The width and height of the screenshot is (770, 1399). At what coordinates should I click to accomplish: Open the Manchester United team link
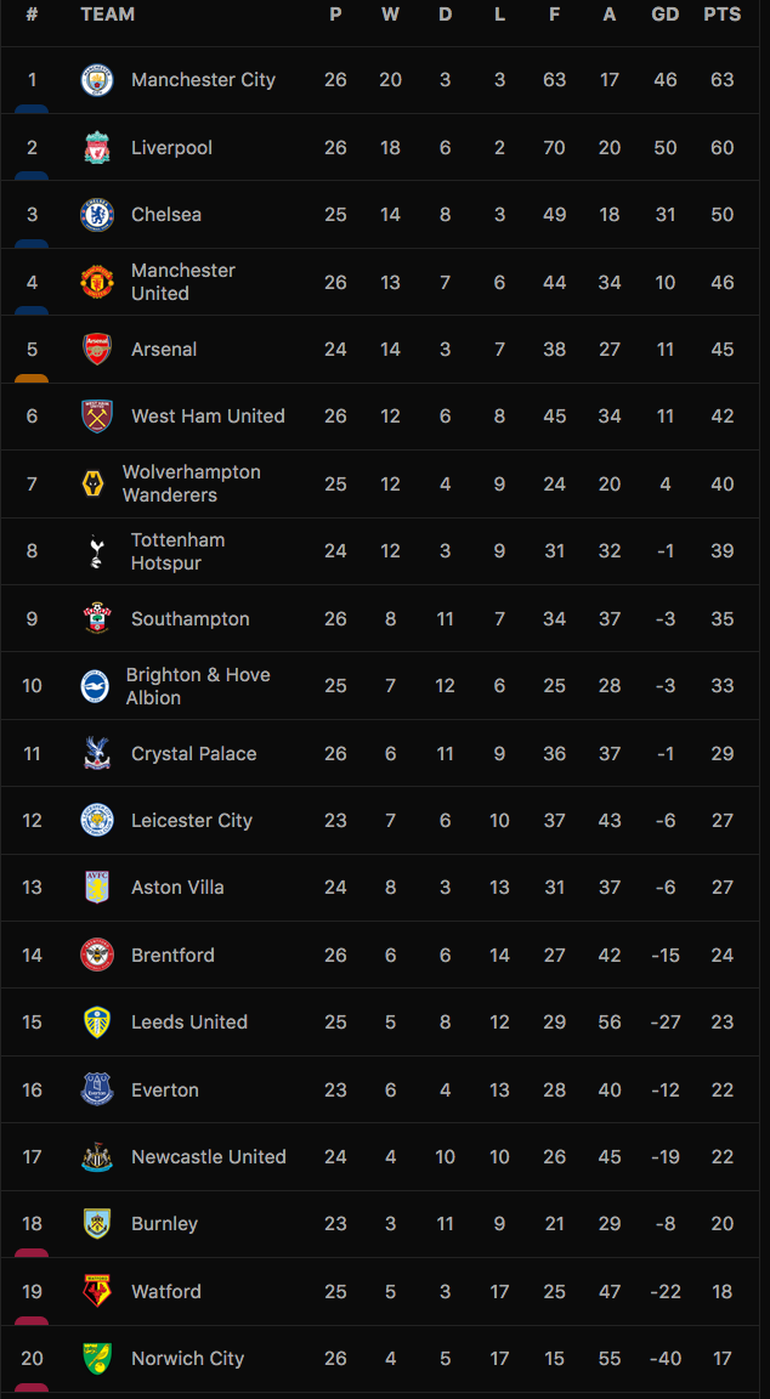tap(183, 282)
